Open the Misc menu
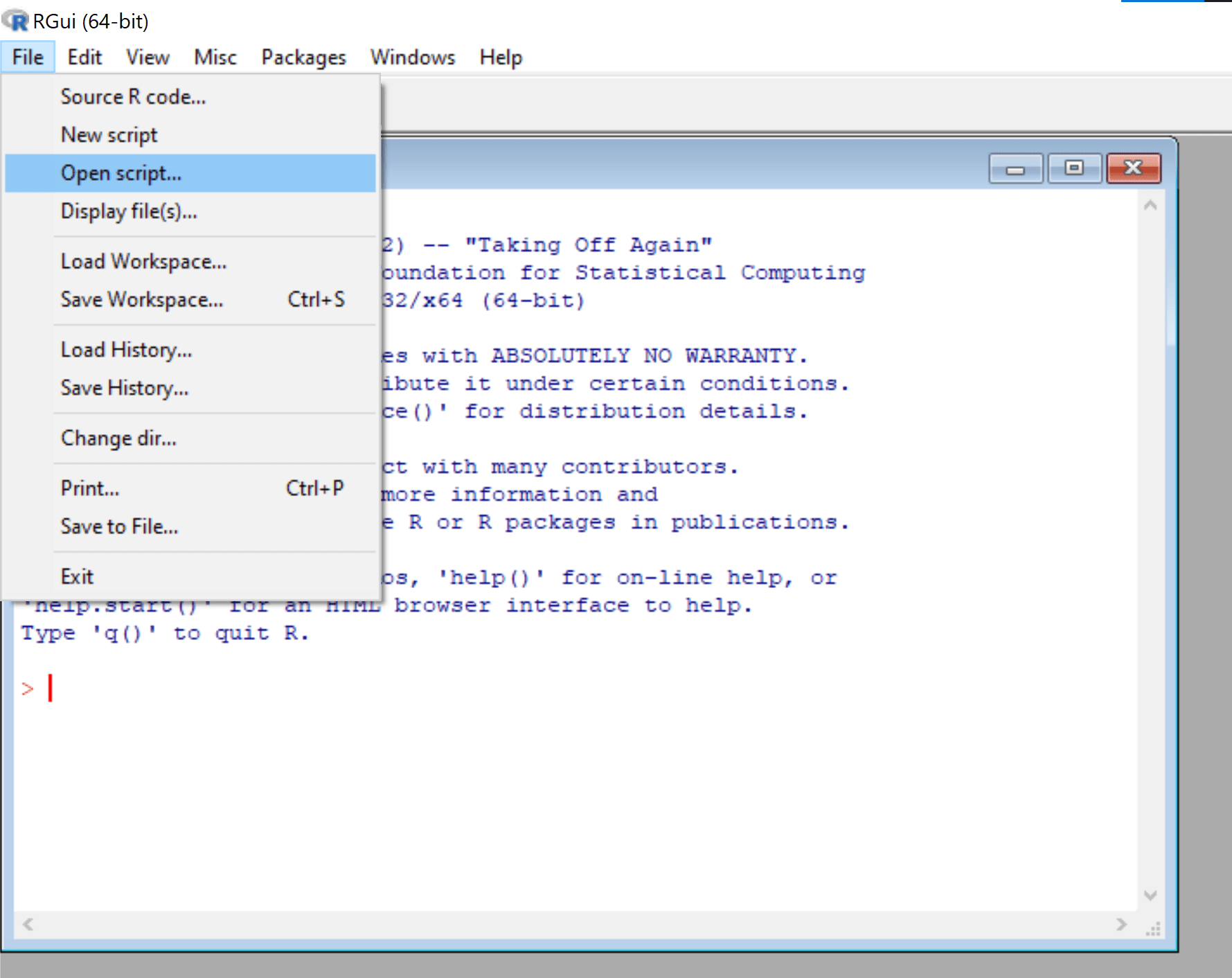The image size is (1232, 978). [215, 57]
